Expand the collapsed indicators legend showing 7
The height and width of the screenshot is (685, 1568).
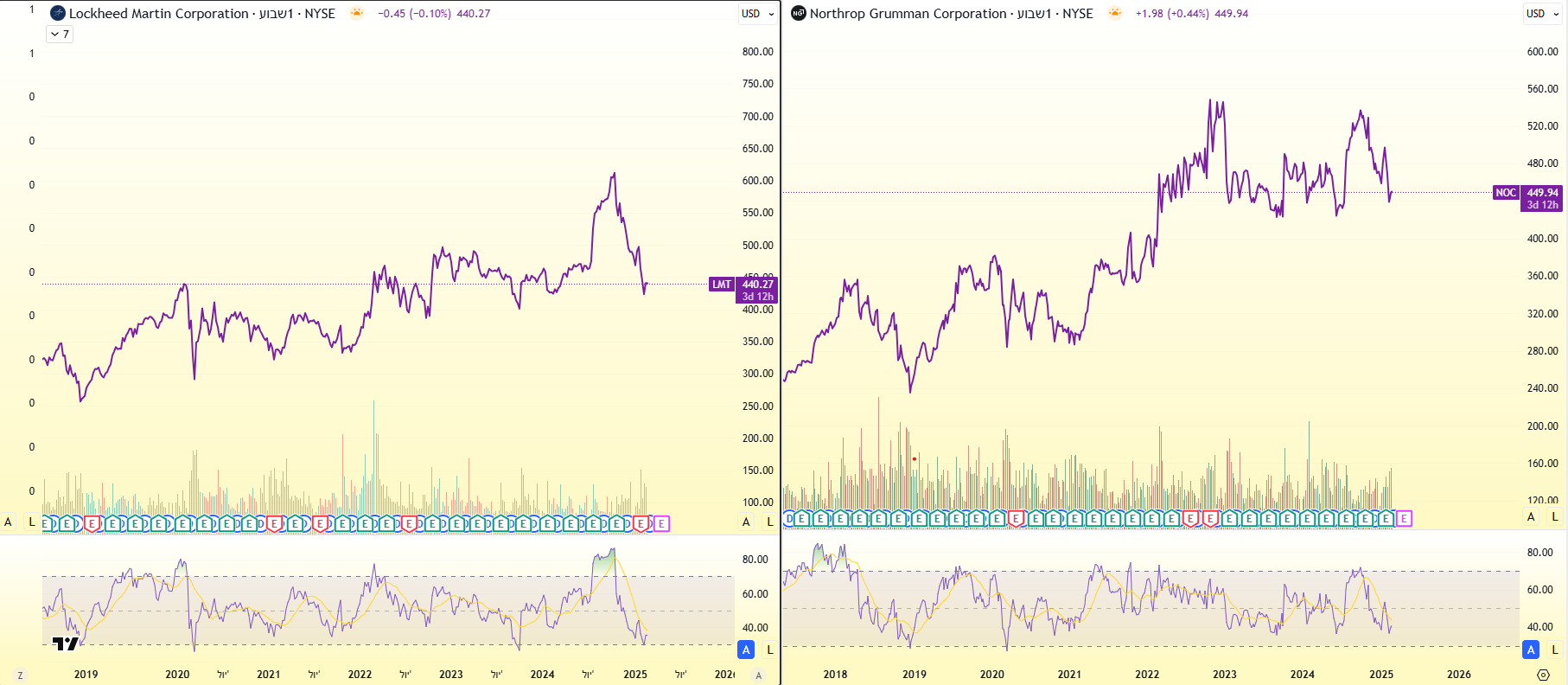(x=59, y=35)
